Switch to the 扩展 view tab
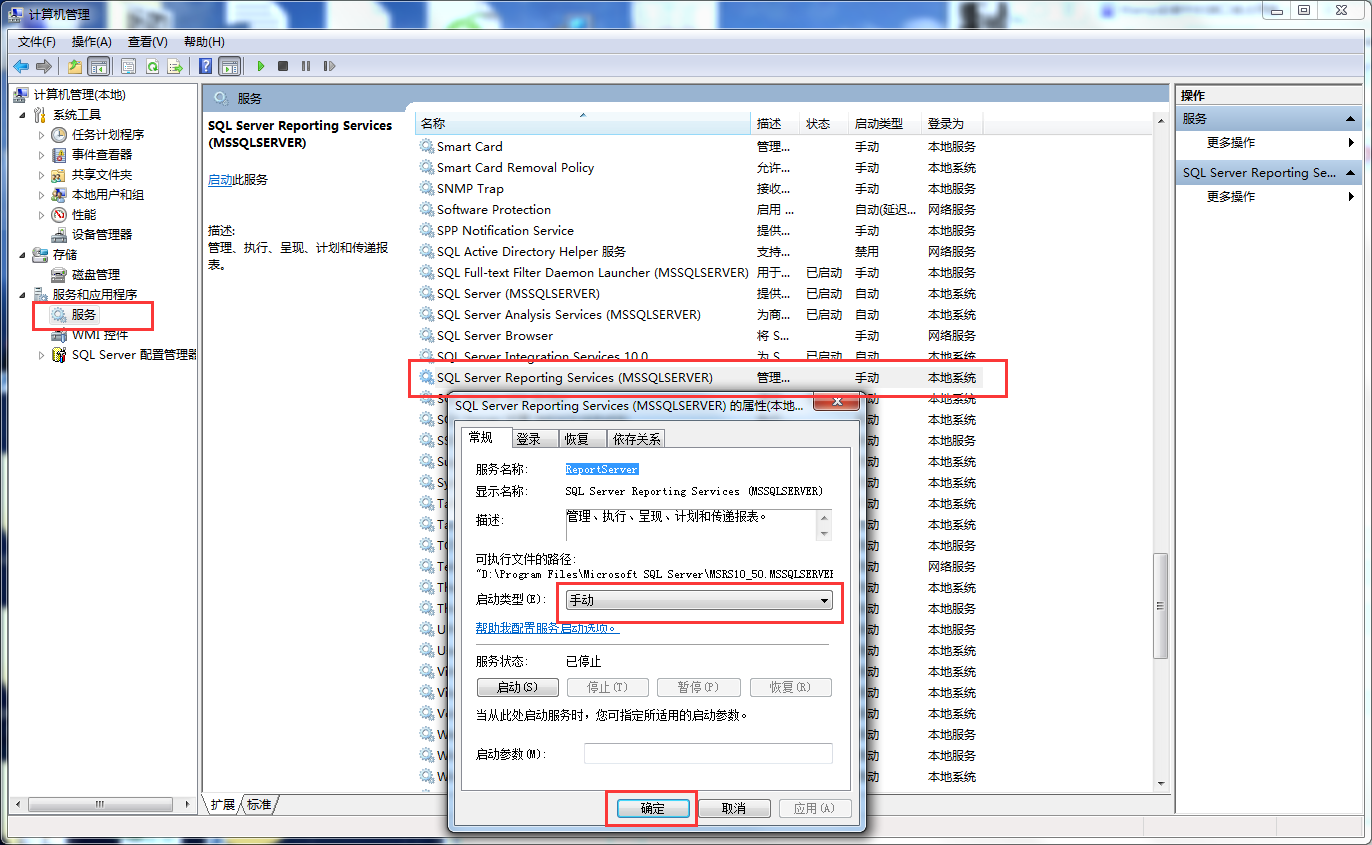 pos(222,804)
